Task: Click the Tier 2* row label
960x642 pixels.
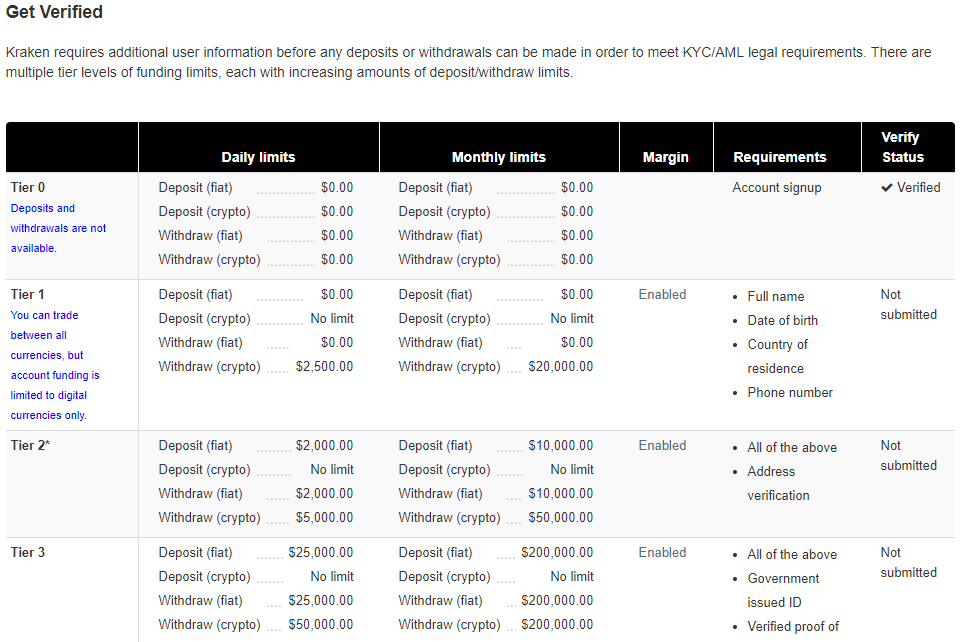Action: [30, 446]
